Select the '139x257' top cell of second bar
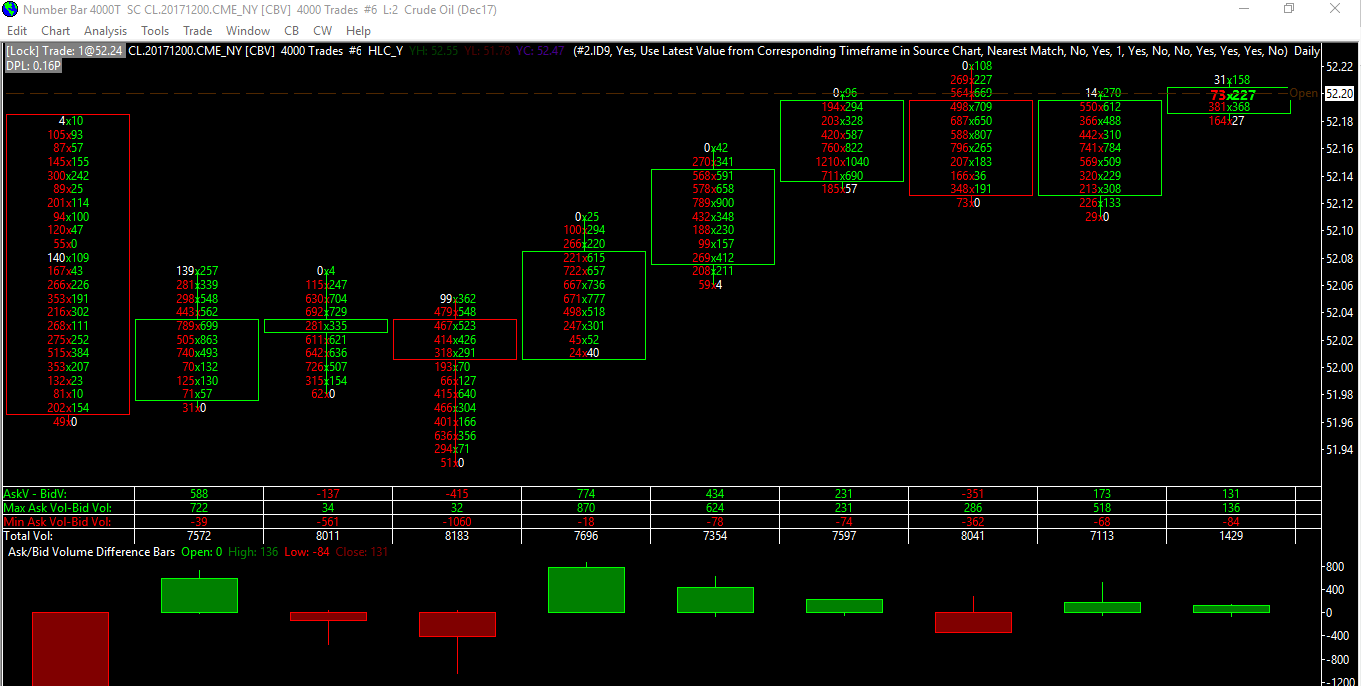Screen dimensions: 1361x686 point(197,271)
